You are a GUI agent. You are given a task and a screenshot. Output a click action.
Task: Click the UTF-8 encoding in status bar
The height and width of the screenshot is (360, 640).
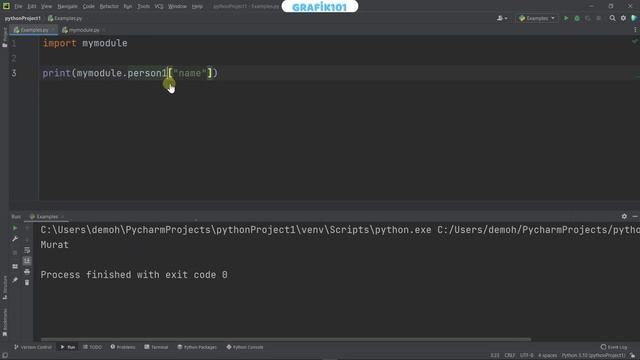pos(527,356)
